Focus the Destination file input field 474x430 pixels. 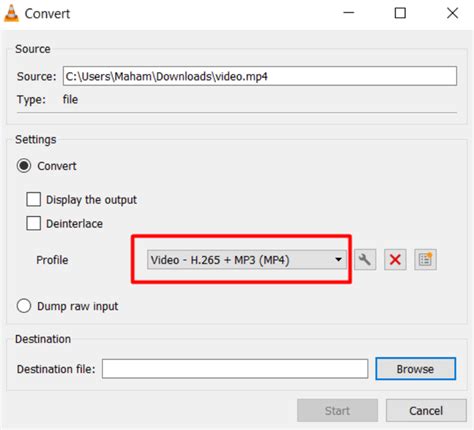pos(235,369)
